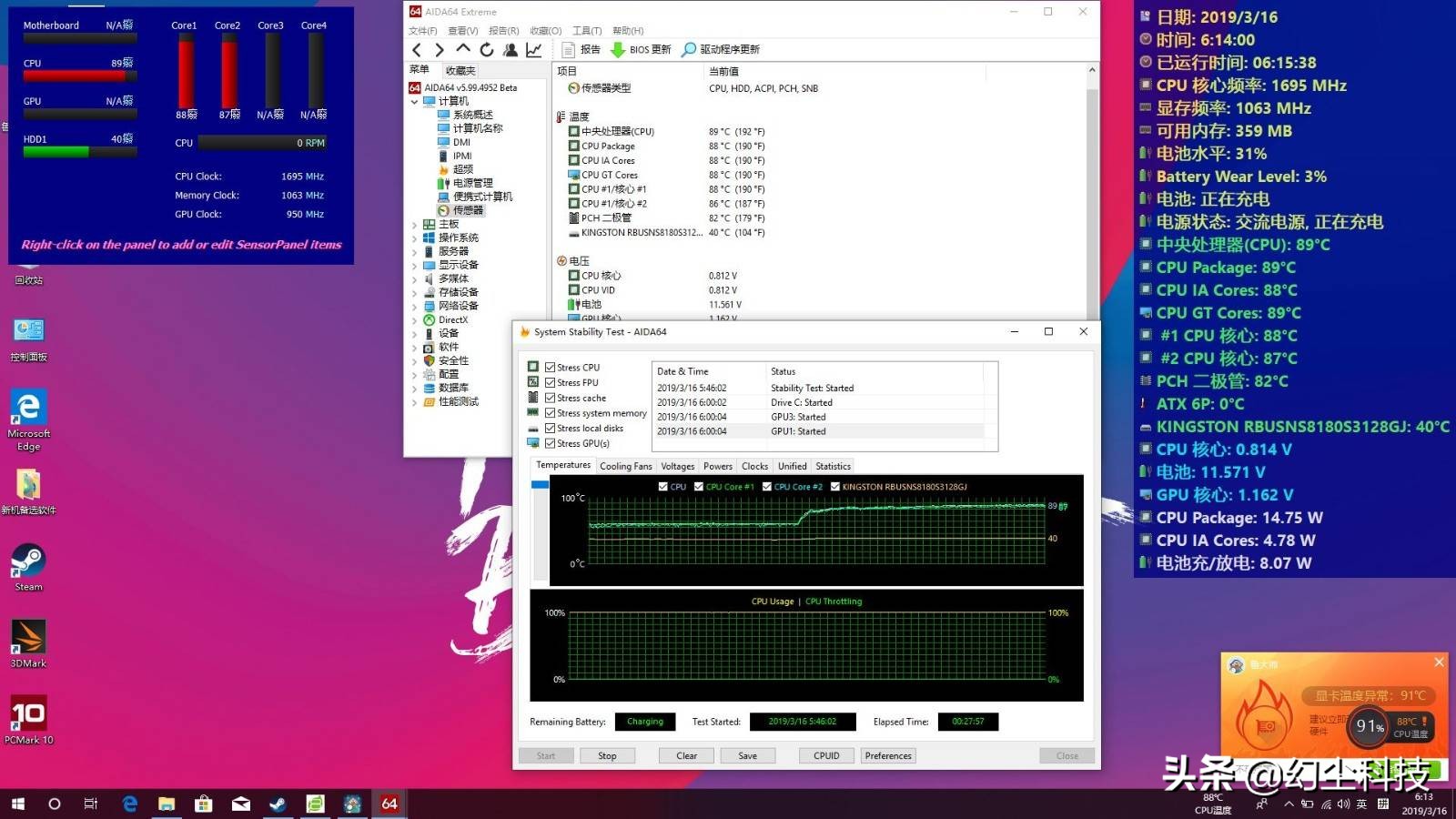The width and height of the screenshot is (1456, 819).
Task: Click the Stop button
Action: pos(607,756)
